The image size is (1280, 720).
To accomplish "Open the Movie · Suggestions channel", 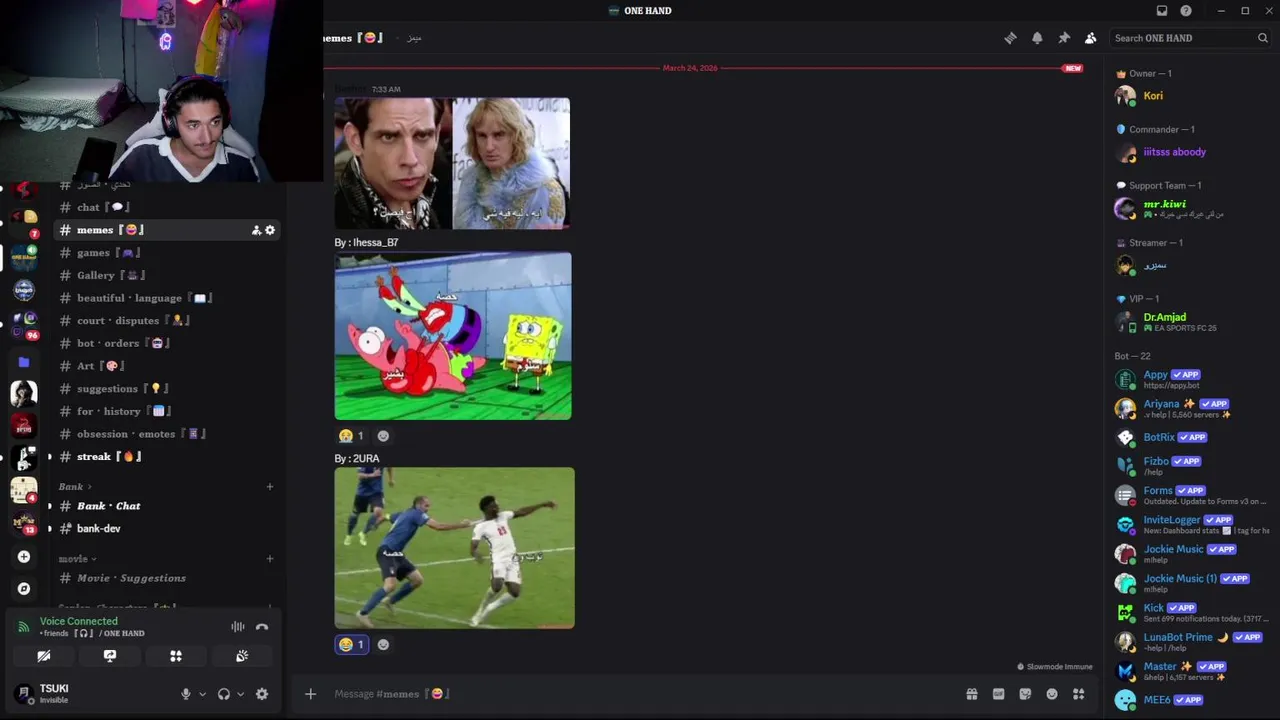I will point(166,578).
